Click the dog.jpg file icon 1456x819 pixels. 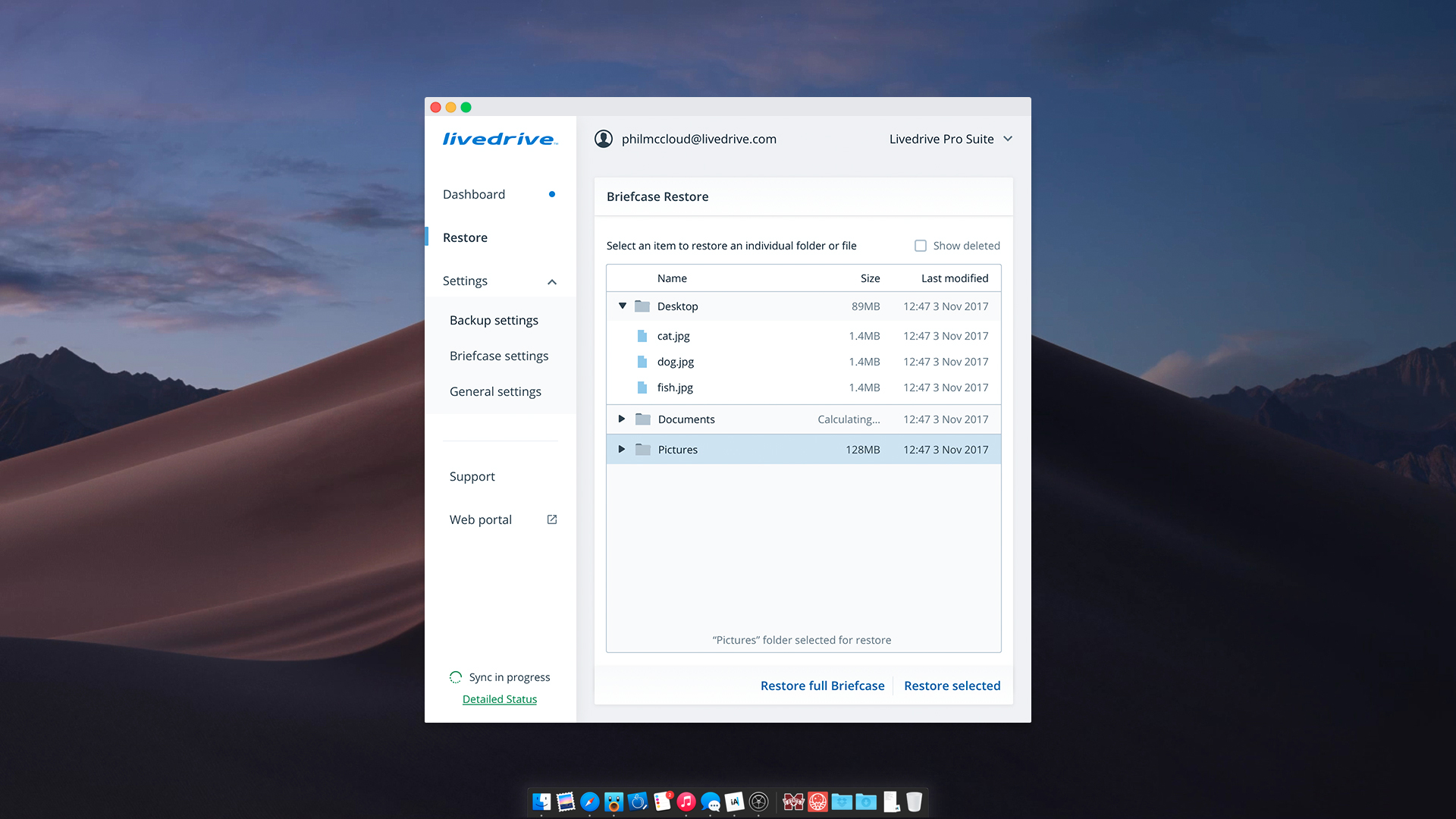[x=642, y=362]
